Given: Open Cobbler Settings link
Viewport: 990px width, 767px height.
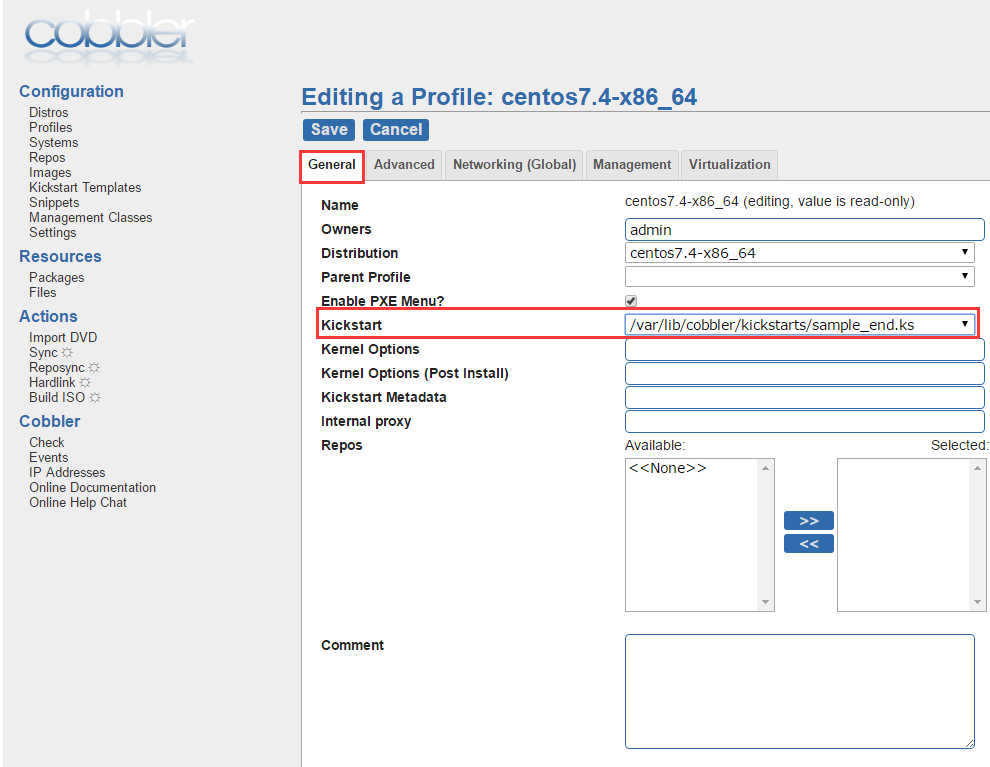Looking at the screenshot, I should point(52,233).
